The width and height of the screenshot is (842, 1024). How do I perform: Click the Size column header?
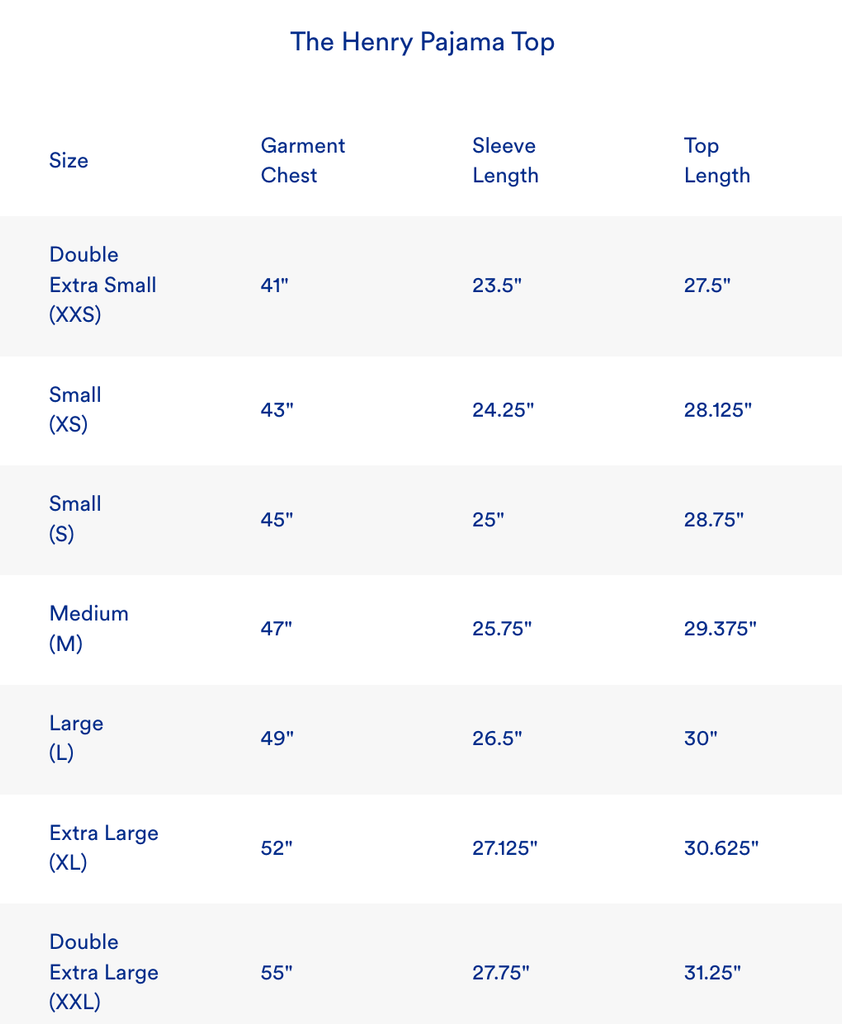pos(69,160)
